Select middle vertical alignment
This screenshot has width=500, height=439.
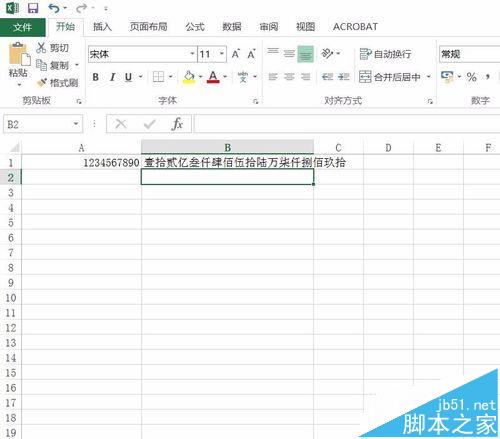289,53
